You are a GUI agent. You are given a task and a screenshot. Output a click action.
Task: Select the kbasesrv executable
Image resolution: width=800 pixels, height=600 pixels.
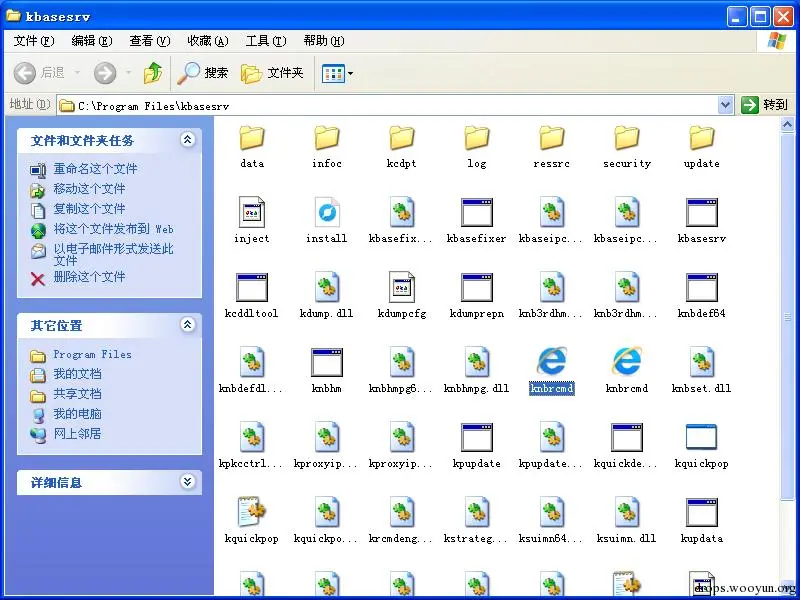702,212
